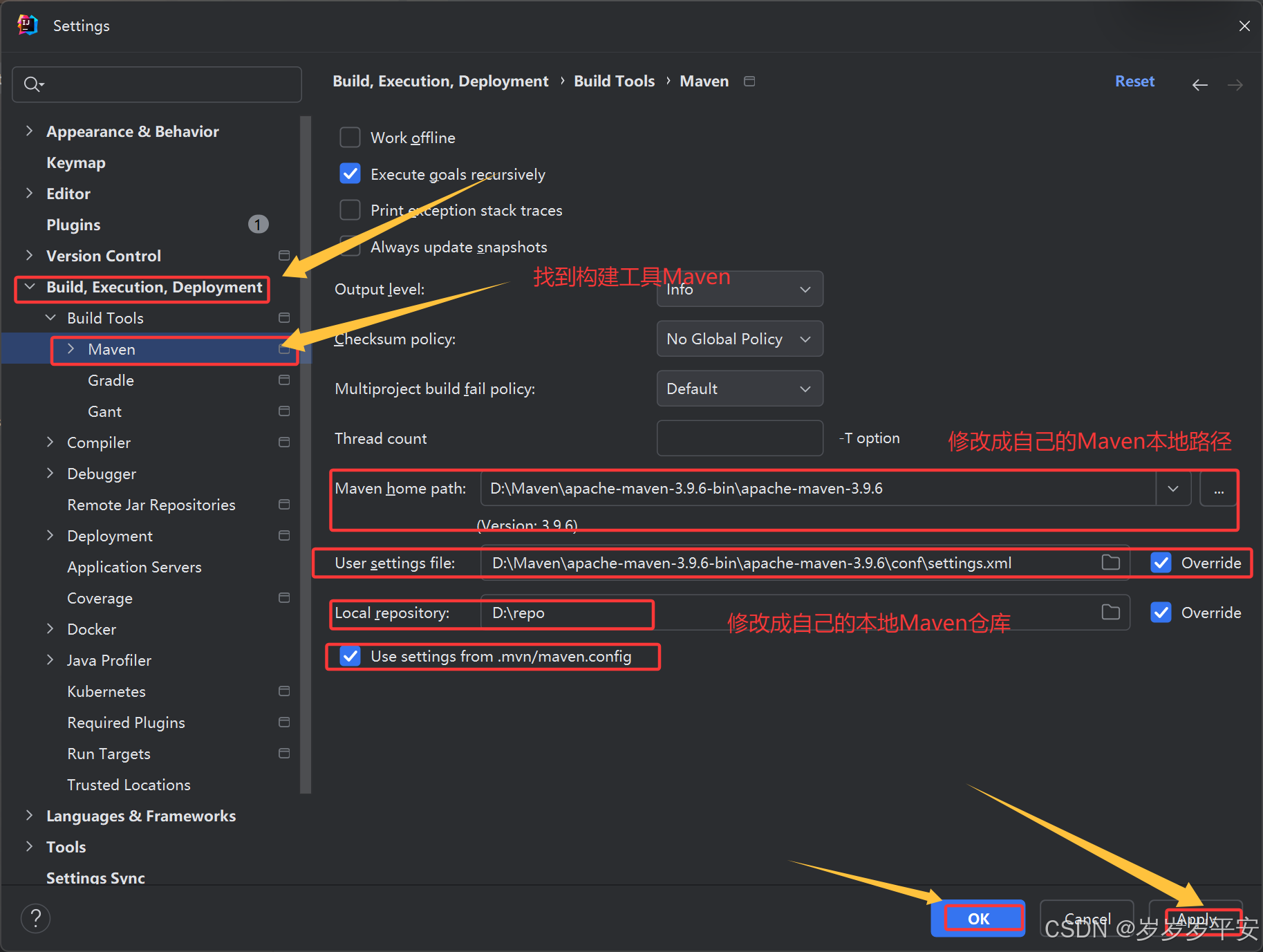The image size is (1263, 952).
Task: Expand the Editor section chevron
Action: [29, 193]
